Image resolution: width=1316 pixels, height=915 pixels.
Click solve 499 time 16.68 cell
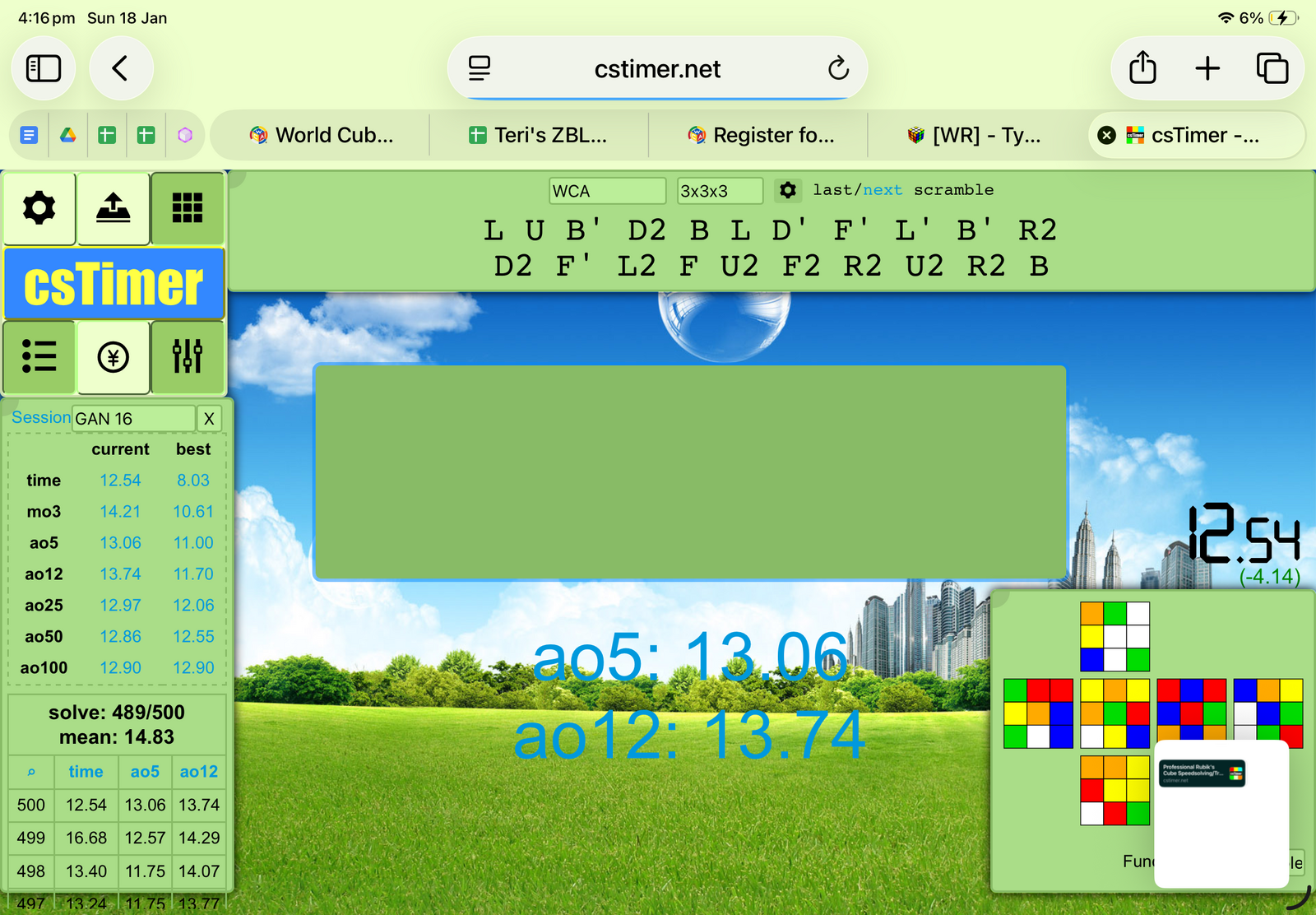pyautogui.click(x=86, y=838)
